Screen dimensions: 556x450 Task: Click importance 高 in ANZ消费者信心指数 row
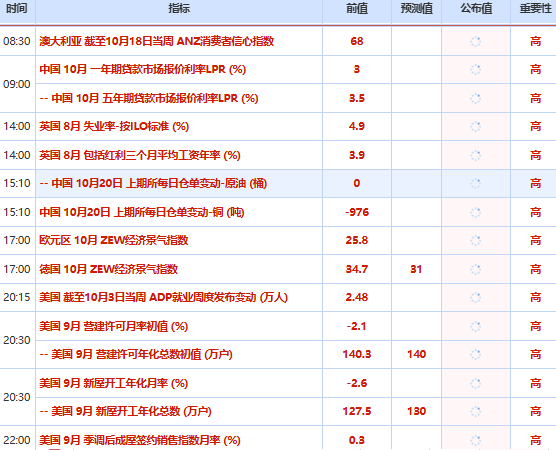[535, 41]
